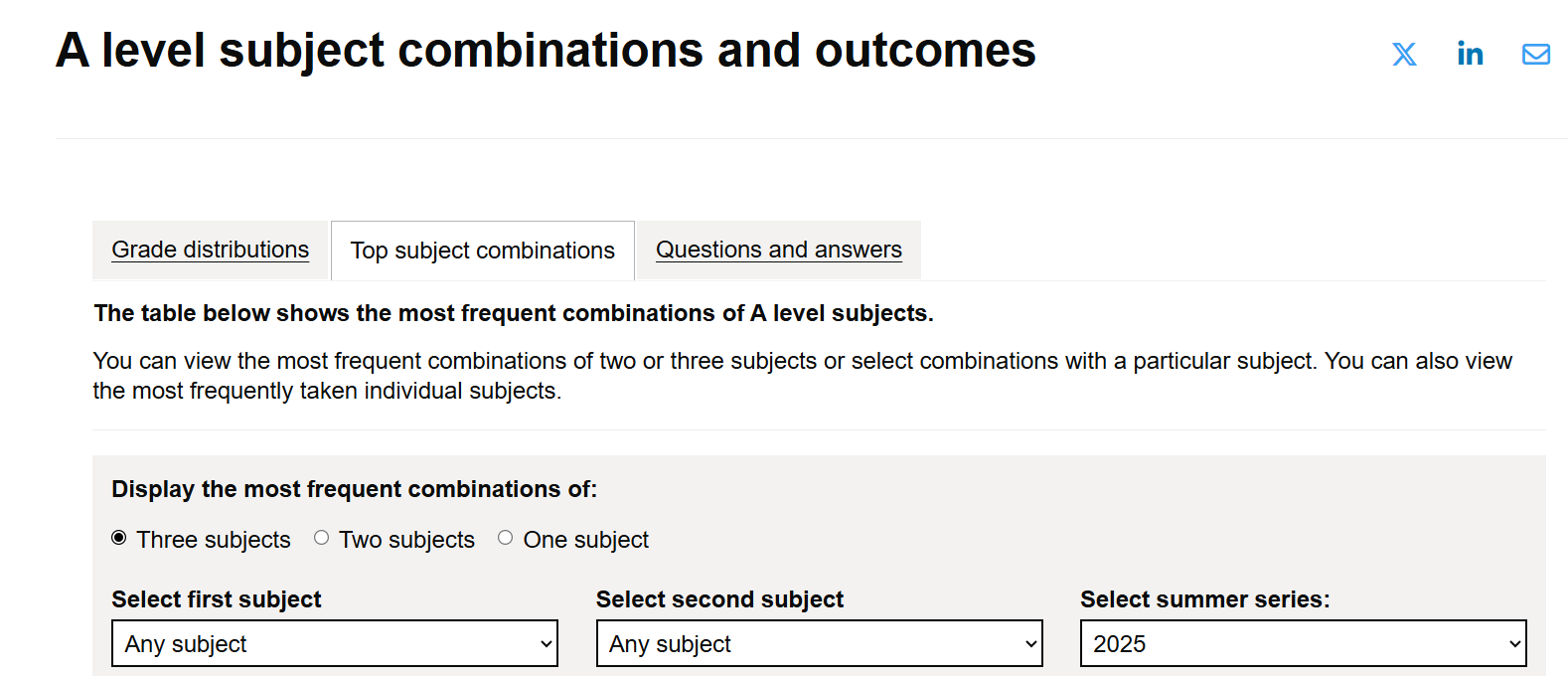Click the bold sentence about most frequent combinations
Screen dimensions: 1568x676
click(513, 313)
